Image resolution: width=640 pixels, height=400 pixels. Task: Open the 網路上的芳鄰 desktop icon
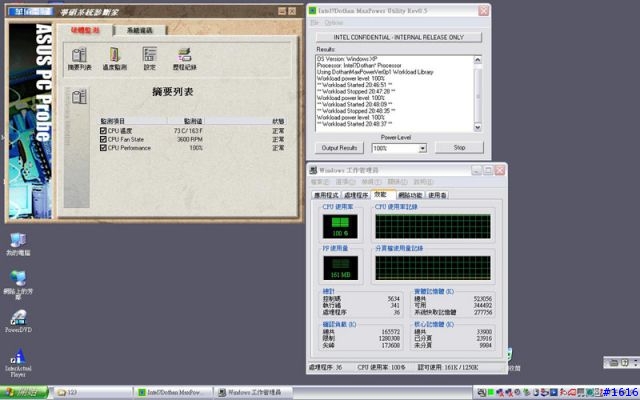(18, 284)
